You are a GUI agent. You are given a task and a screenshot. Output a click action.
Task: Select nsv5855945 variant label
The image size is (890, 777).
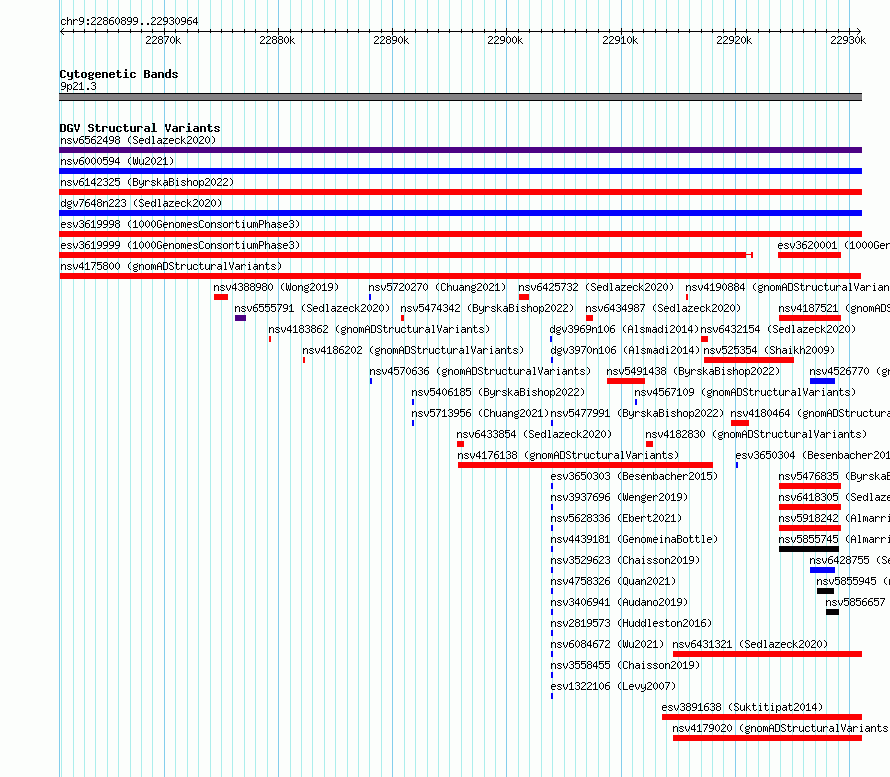[853, 581]
